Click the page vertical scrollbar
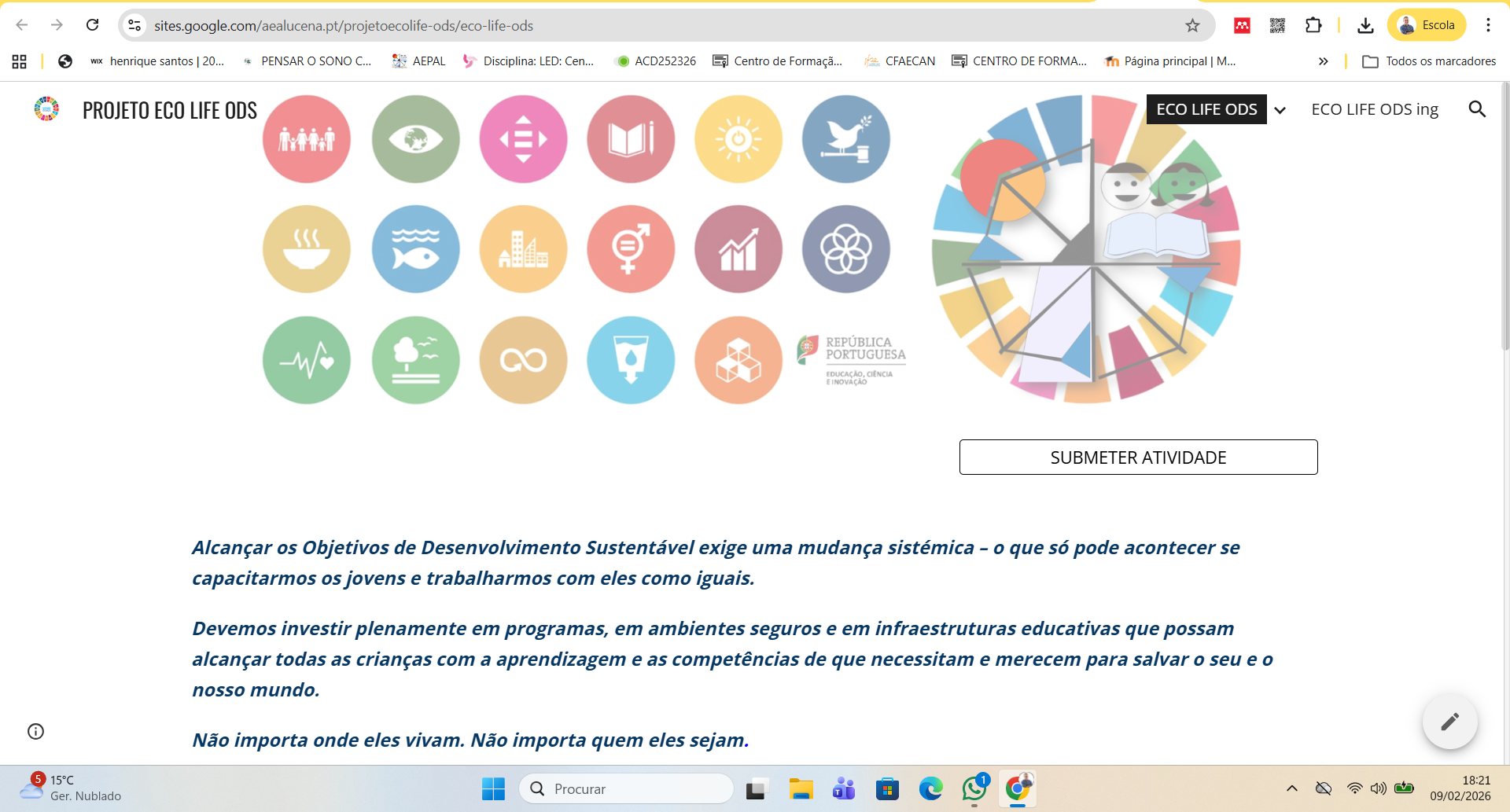Screen dimensions: 1510x812 (x=1505, y=216)
